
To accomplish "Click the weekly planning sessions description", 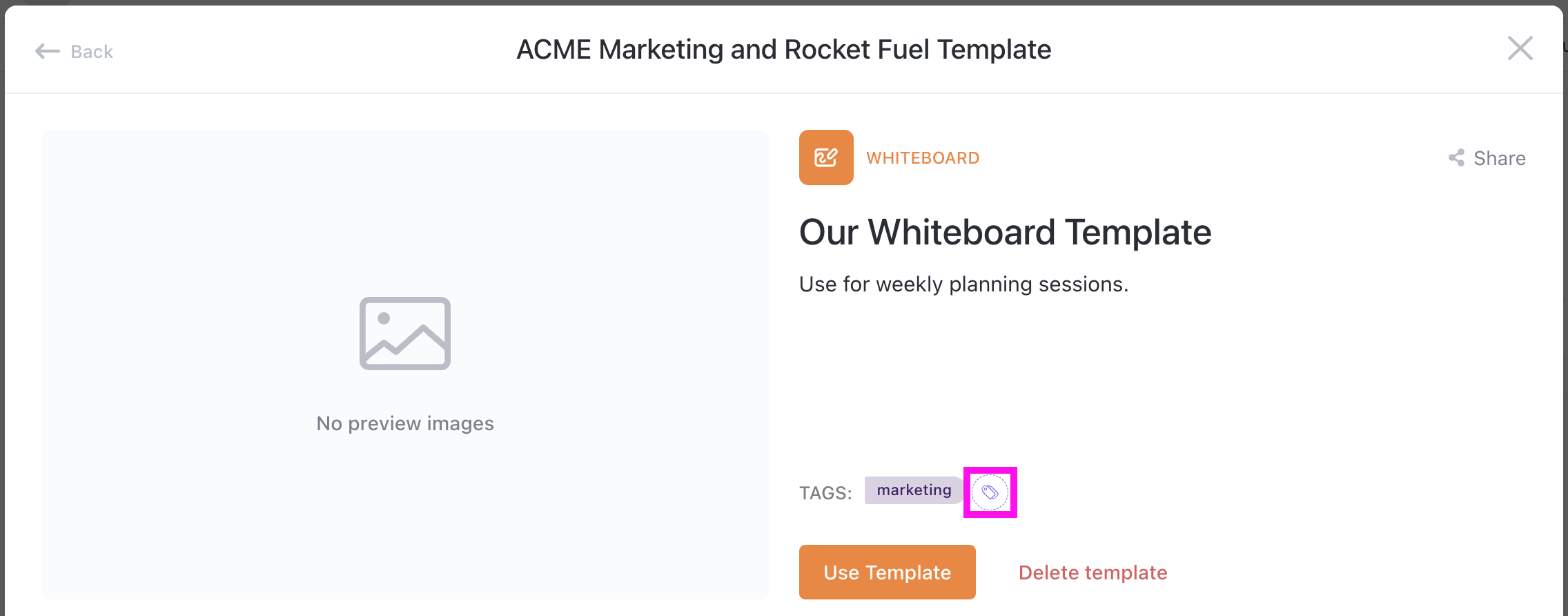I will coord(963,284).
